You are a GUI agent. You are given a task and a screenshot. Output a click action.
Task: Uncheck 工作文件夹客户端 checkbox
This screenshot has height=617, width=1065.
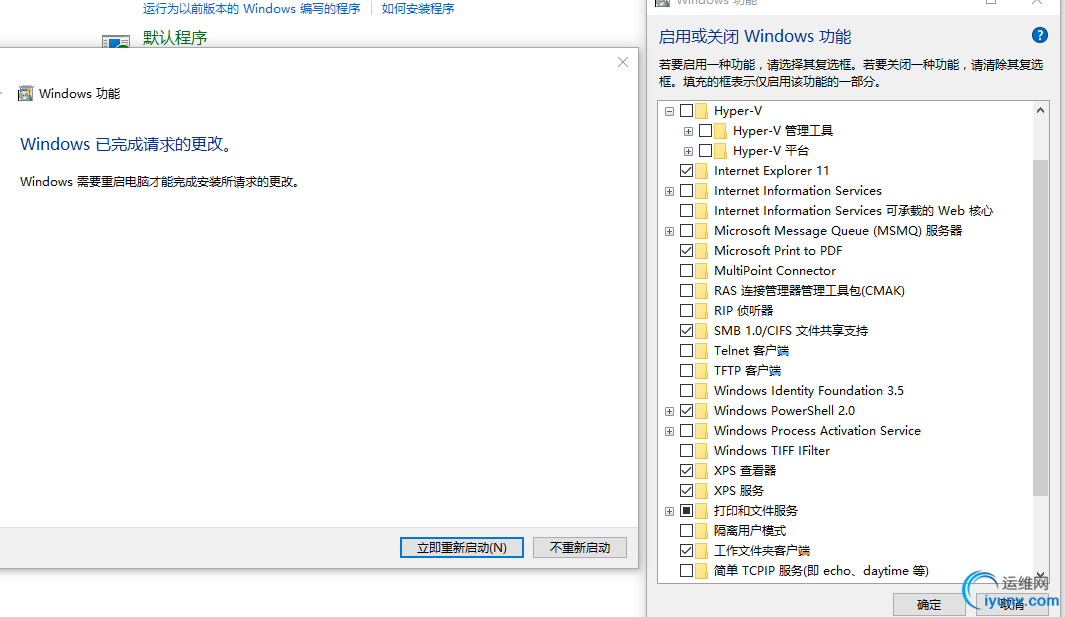click(x=687, y=550)
